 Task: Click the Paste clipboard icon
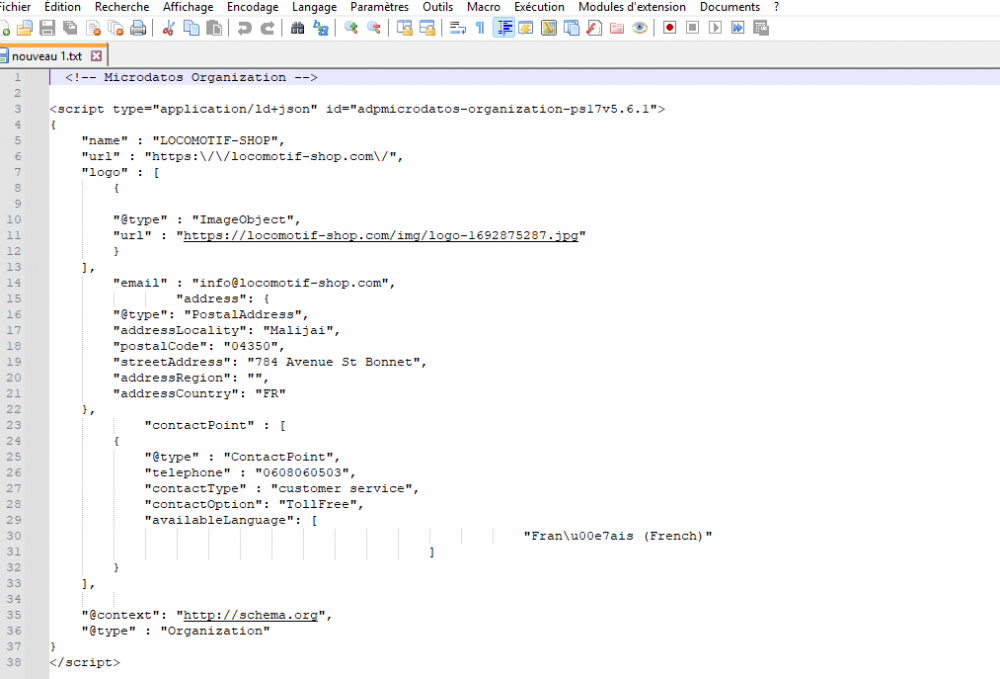pos(214,28)
